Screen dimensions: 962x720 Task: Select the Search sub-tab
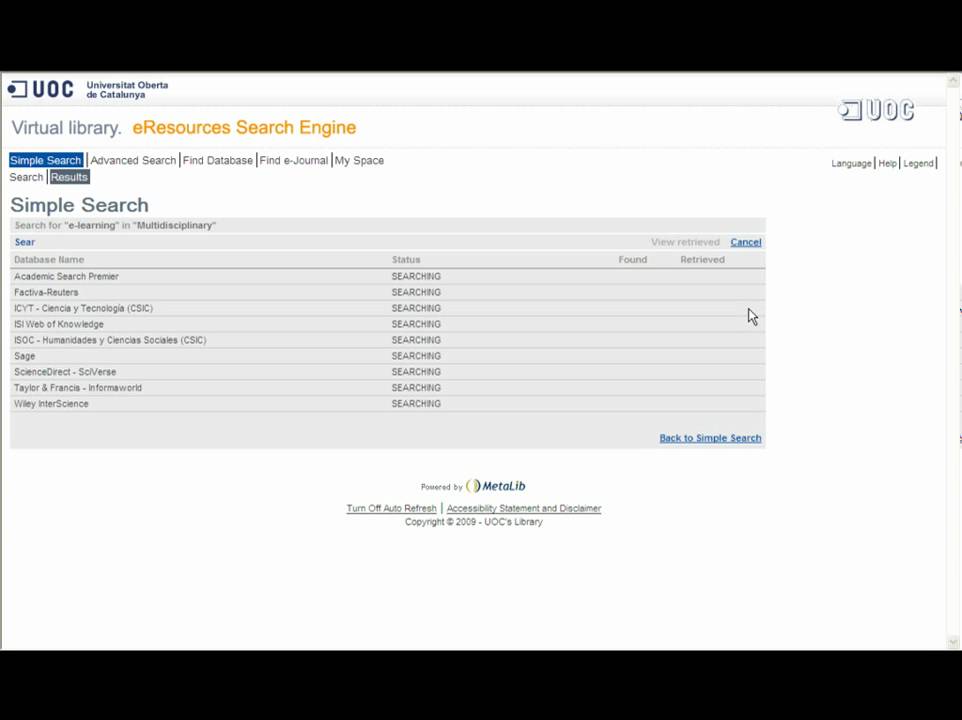26,177
